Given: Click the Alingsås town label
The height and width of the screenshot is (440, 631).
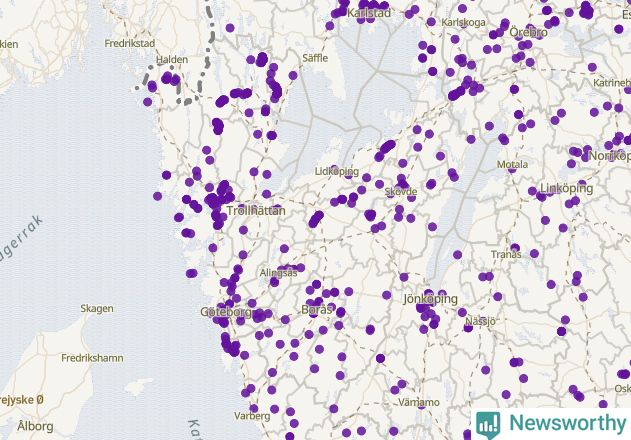Looking at the screenshot, I should (x=278, y=273).
